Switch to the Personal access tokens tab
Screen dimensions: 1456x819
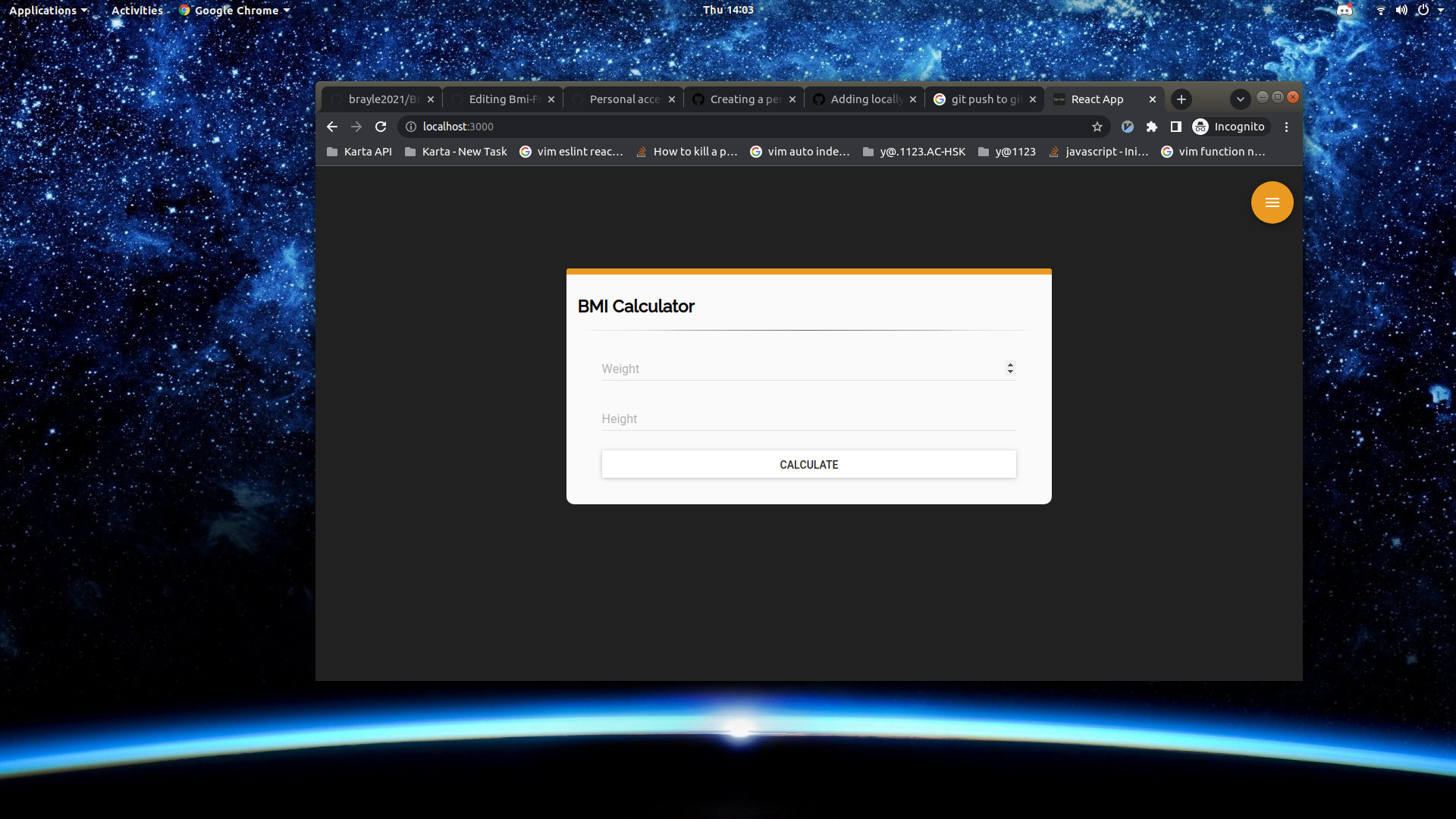click(x=622, y=99)
